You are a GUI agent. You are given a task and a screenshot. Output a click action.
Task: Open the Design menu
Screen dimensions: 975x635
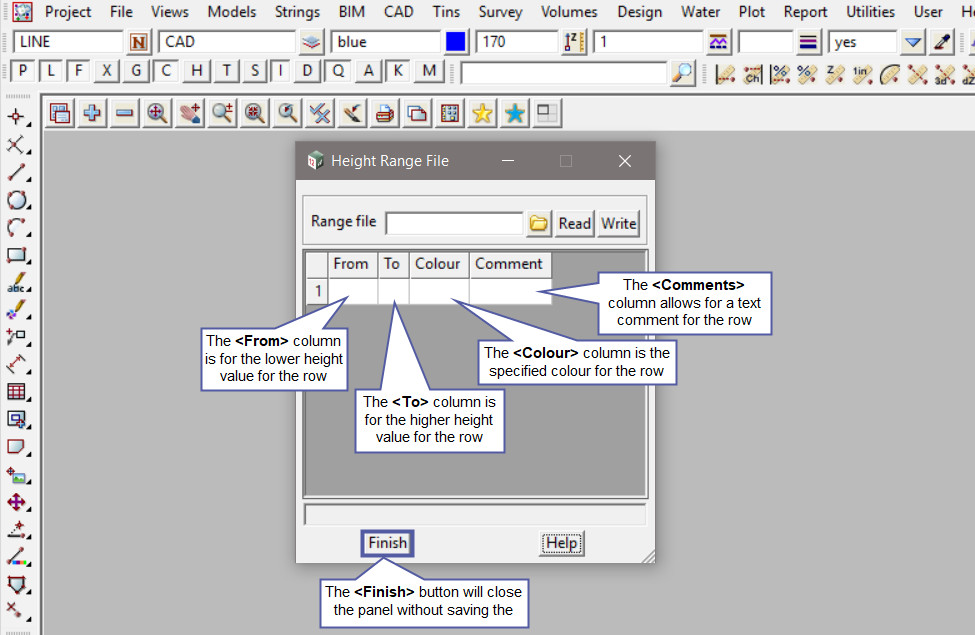point(639,12)
